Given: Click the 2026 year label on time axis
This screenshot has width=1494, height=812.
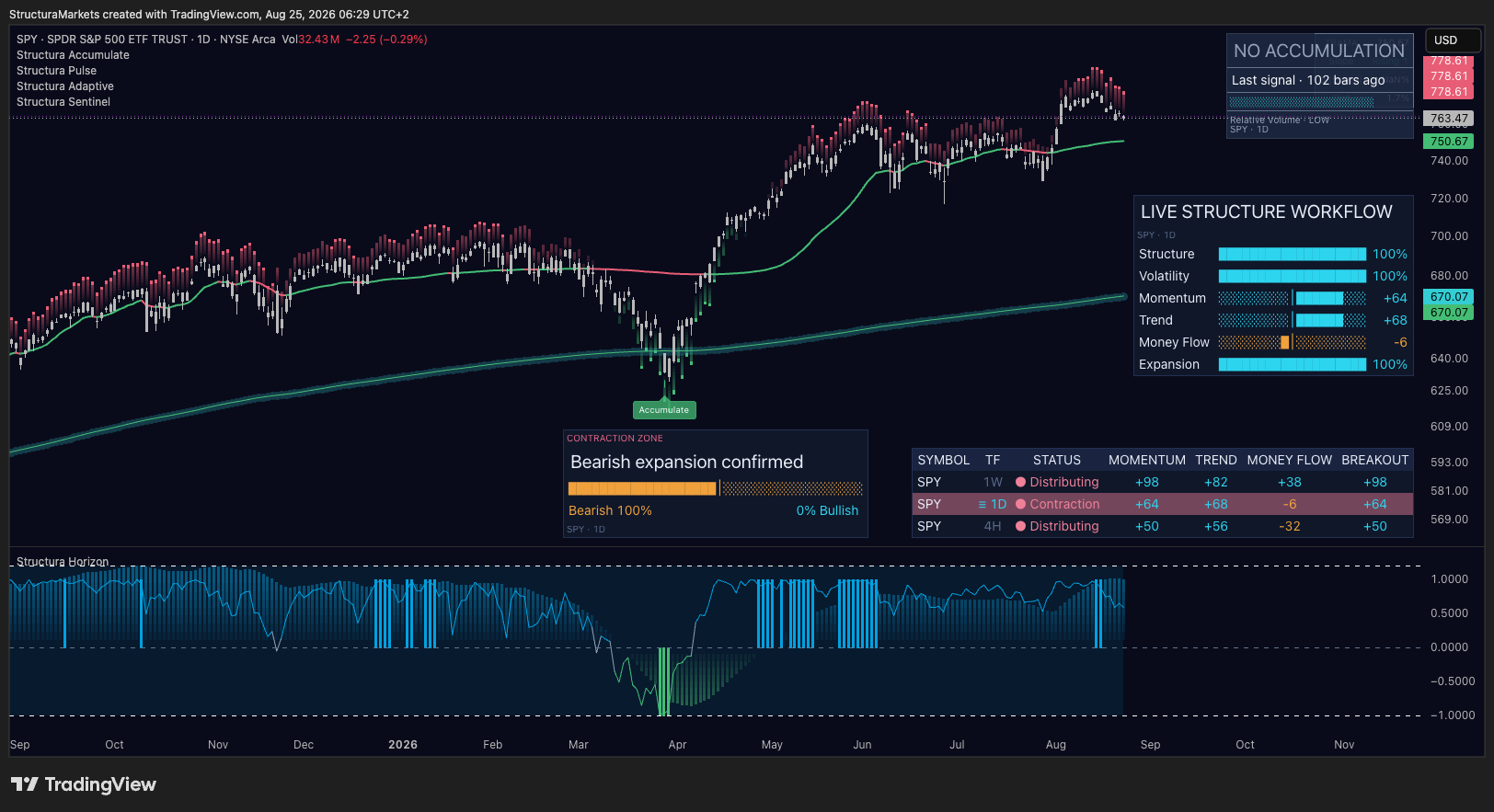Looking at the screenshot, I should click(x=403, y=745).
